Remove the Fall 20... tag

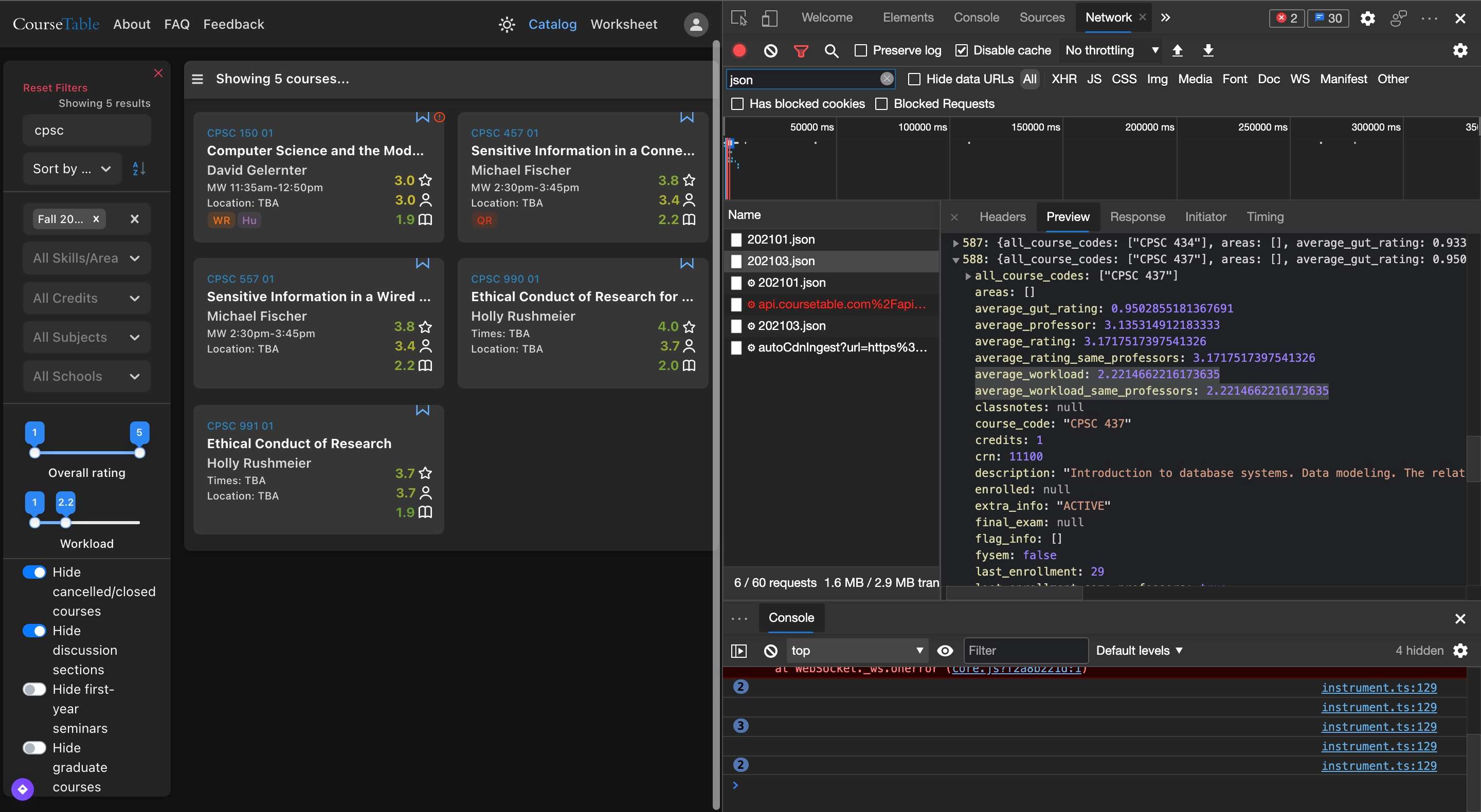click(x=96, y=219)
